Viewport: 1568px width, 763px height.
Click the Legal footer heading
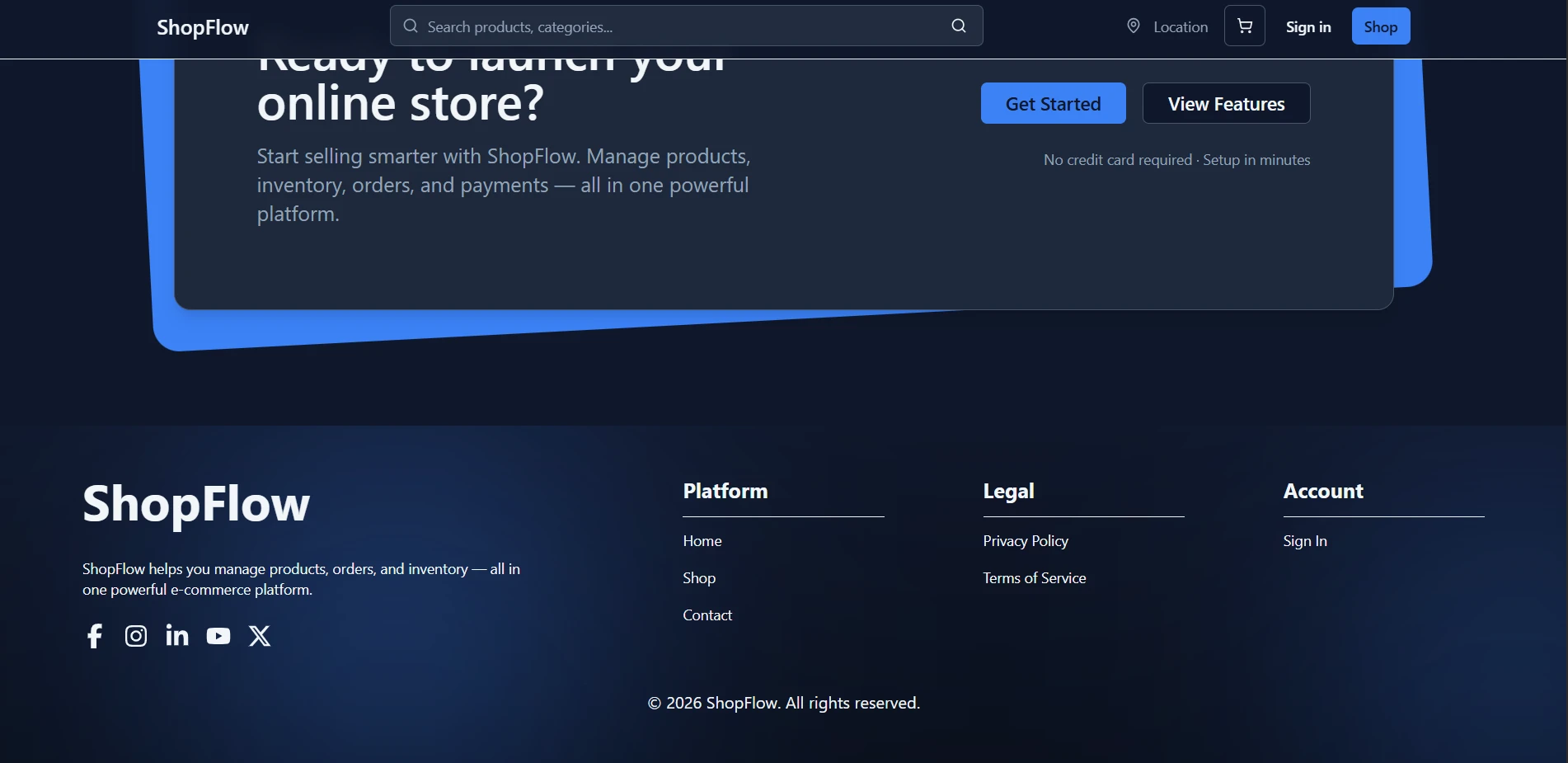click(x=1008, y=492)
